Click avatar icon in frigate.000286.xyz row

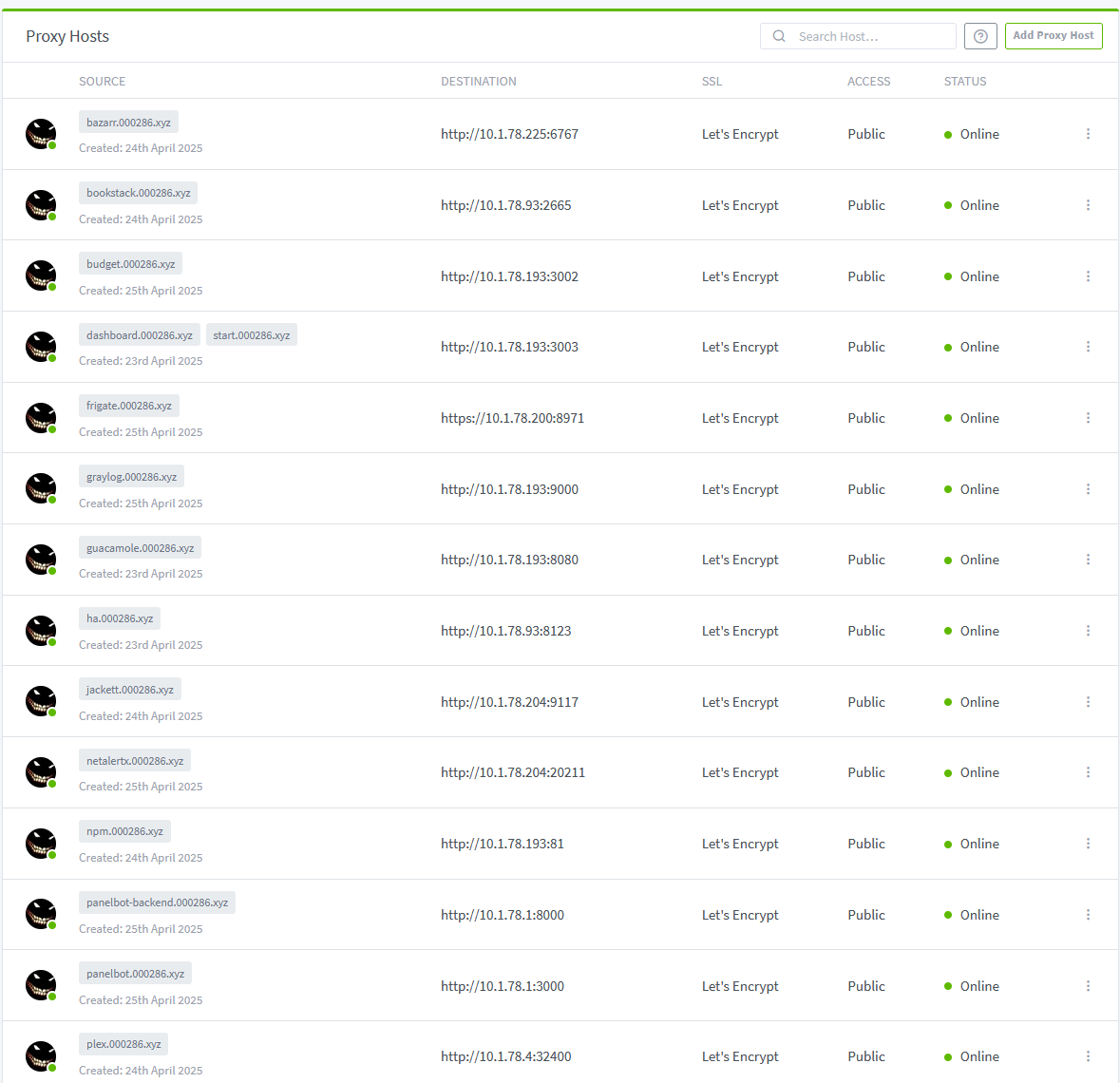(x=41, y=418)
